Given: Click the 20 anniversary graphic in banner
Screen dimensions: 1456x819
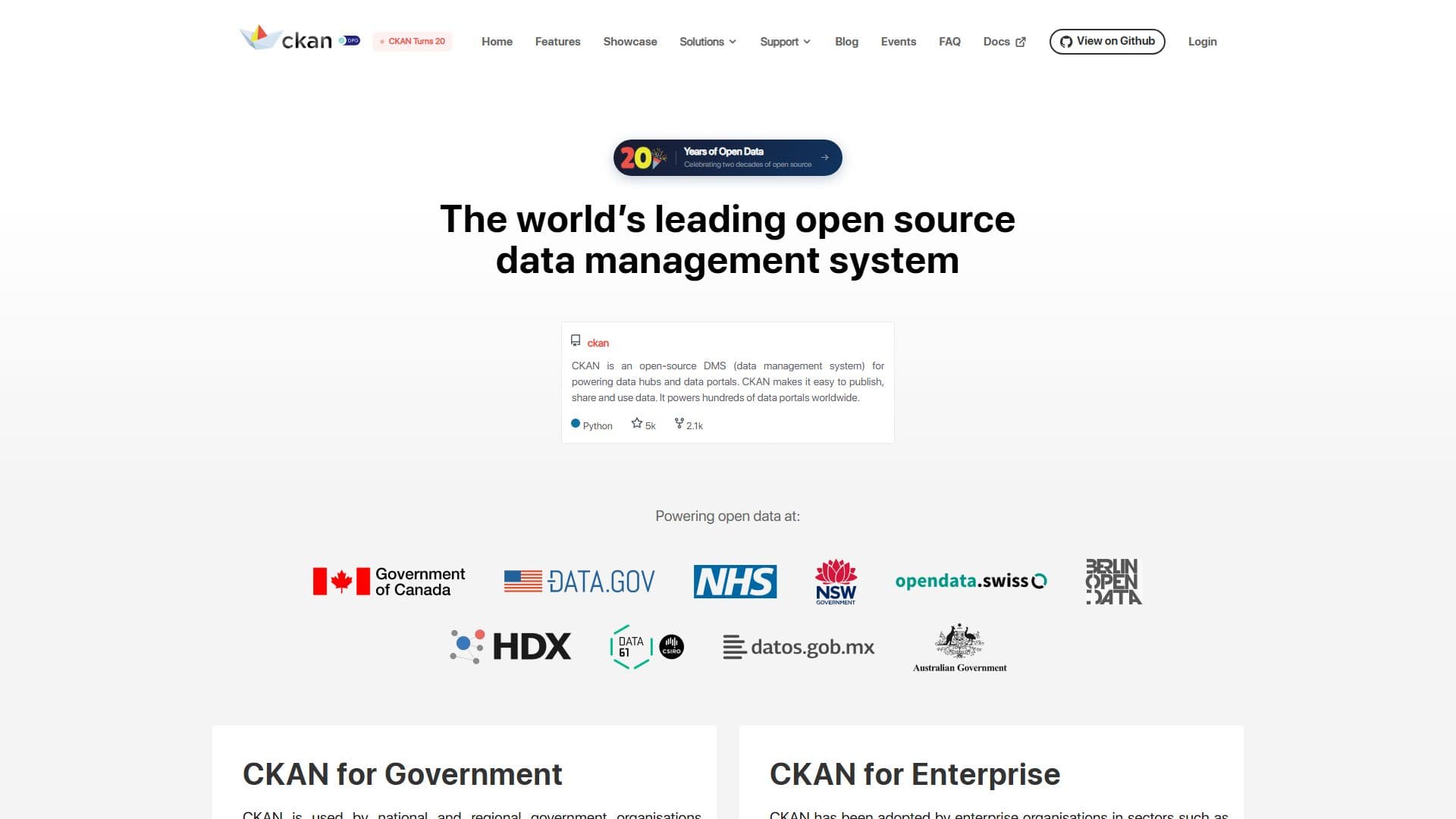Looking at the screenshot, I should 643,158.
